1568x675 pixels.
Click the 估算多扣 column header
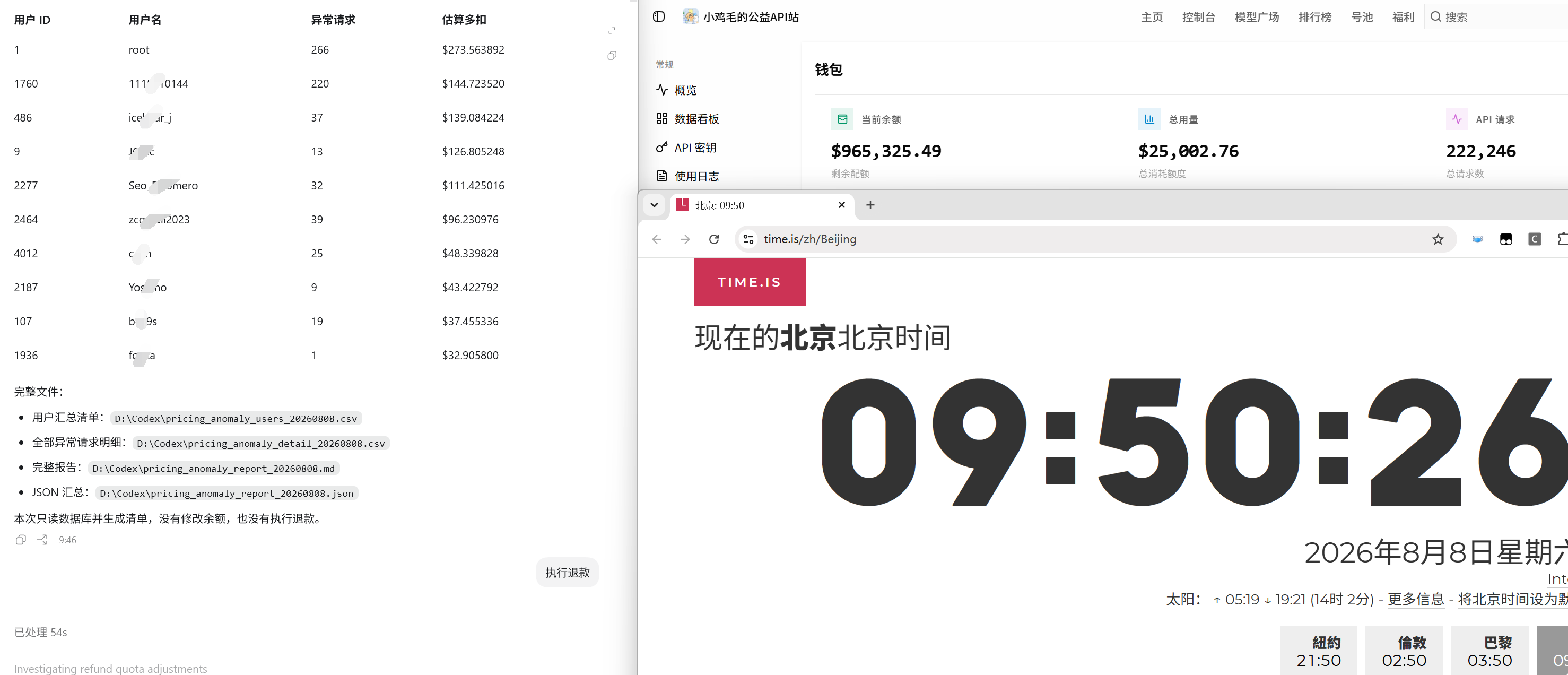pyautogui.click(x=464, y=20)
